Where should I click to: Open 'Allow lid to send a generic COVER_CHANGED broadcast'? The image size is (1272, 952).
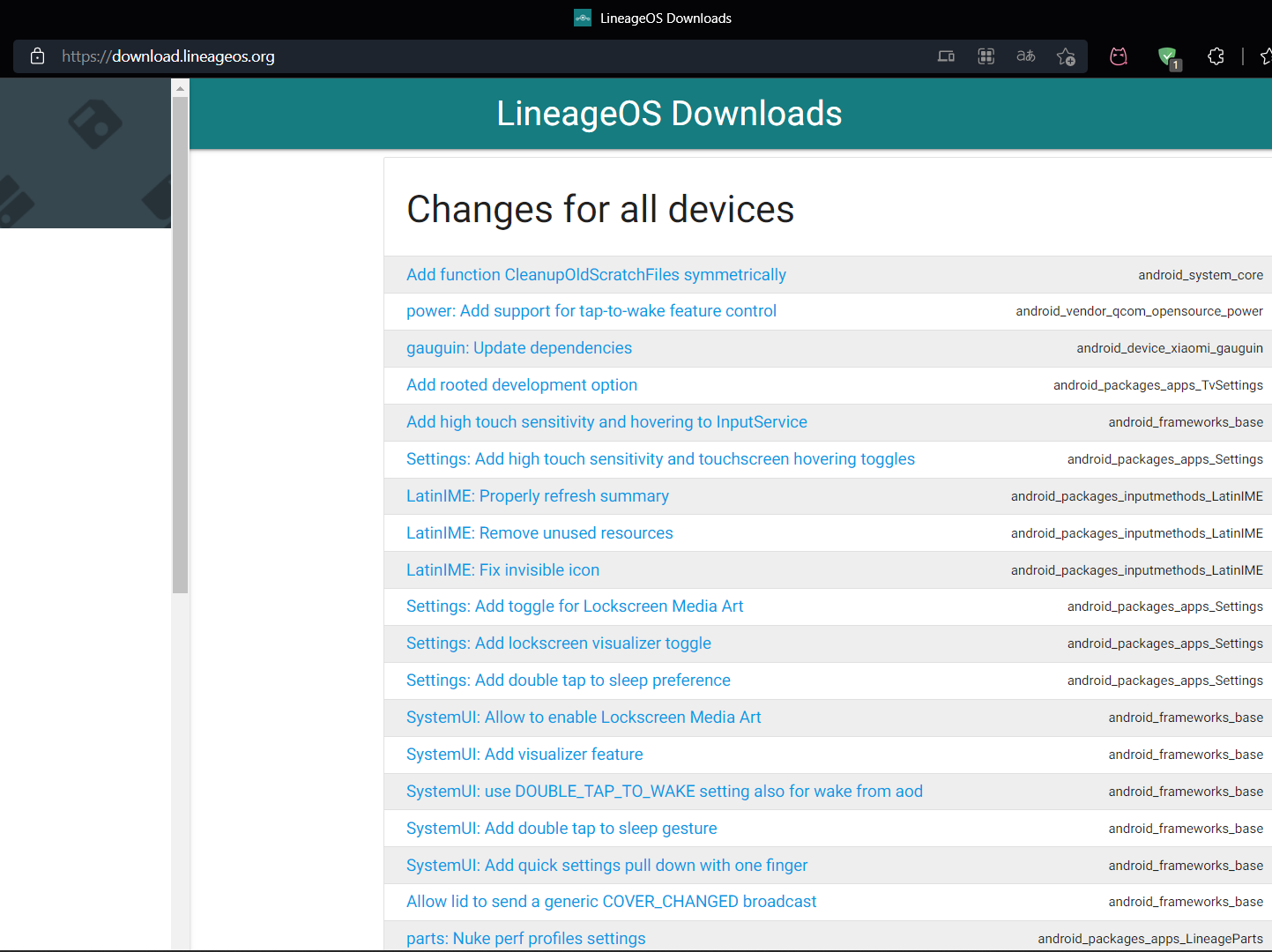[611, 902]
